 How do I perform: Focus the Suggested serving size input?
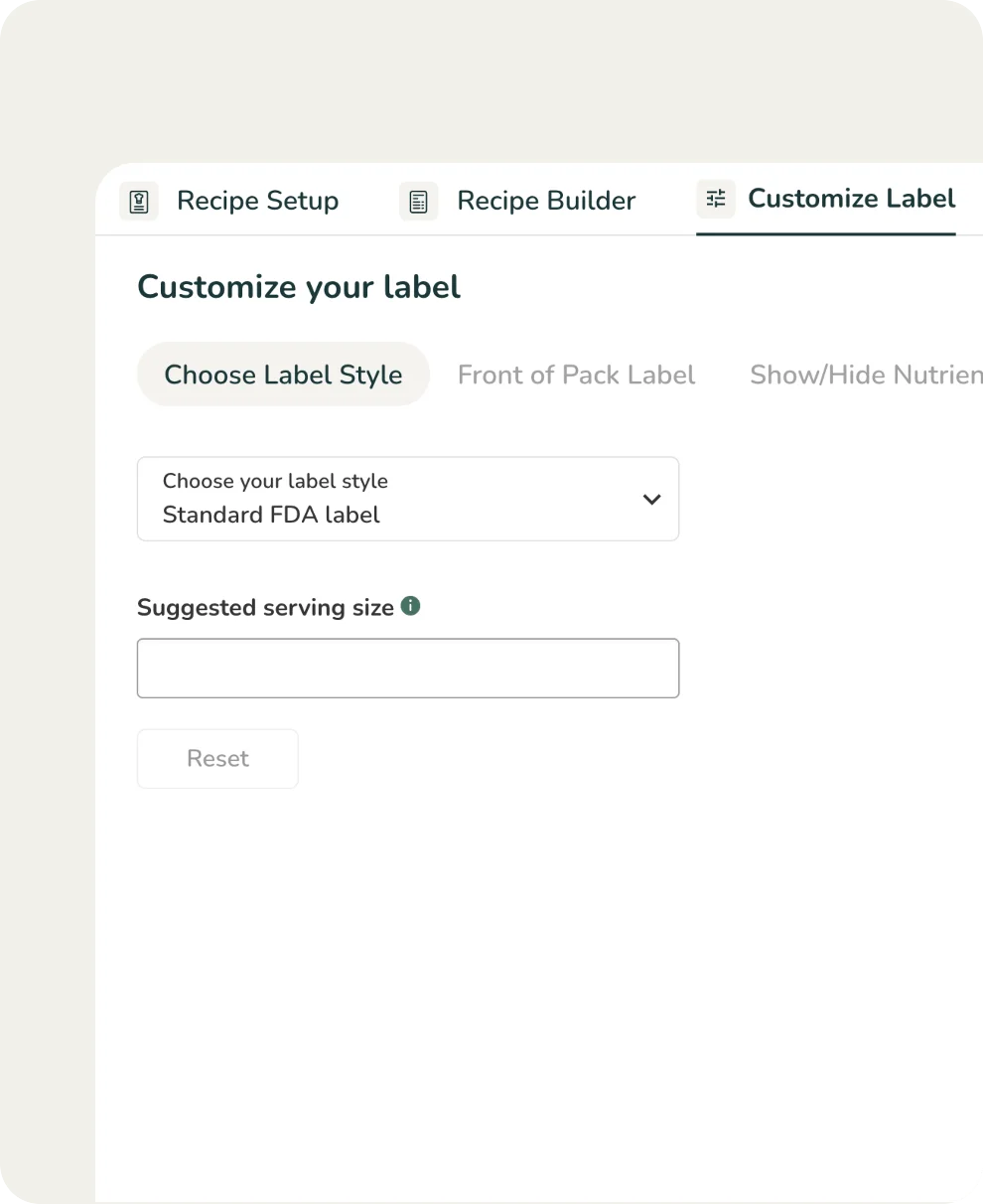[x=407, y=668]
